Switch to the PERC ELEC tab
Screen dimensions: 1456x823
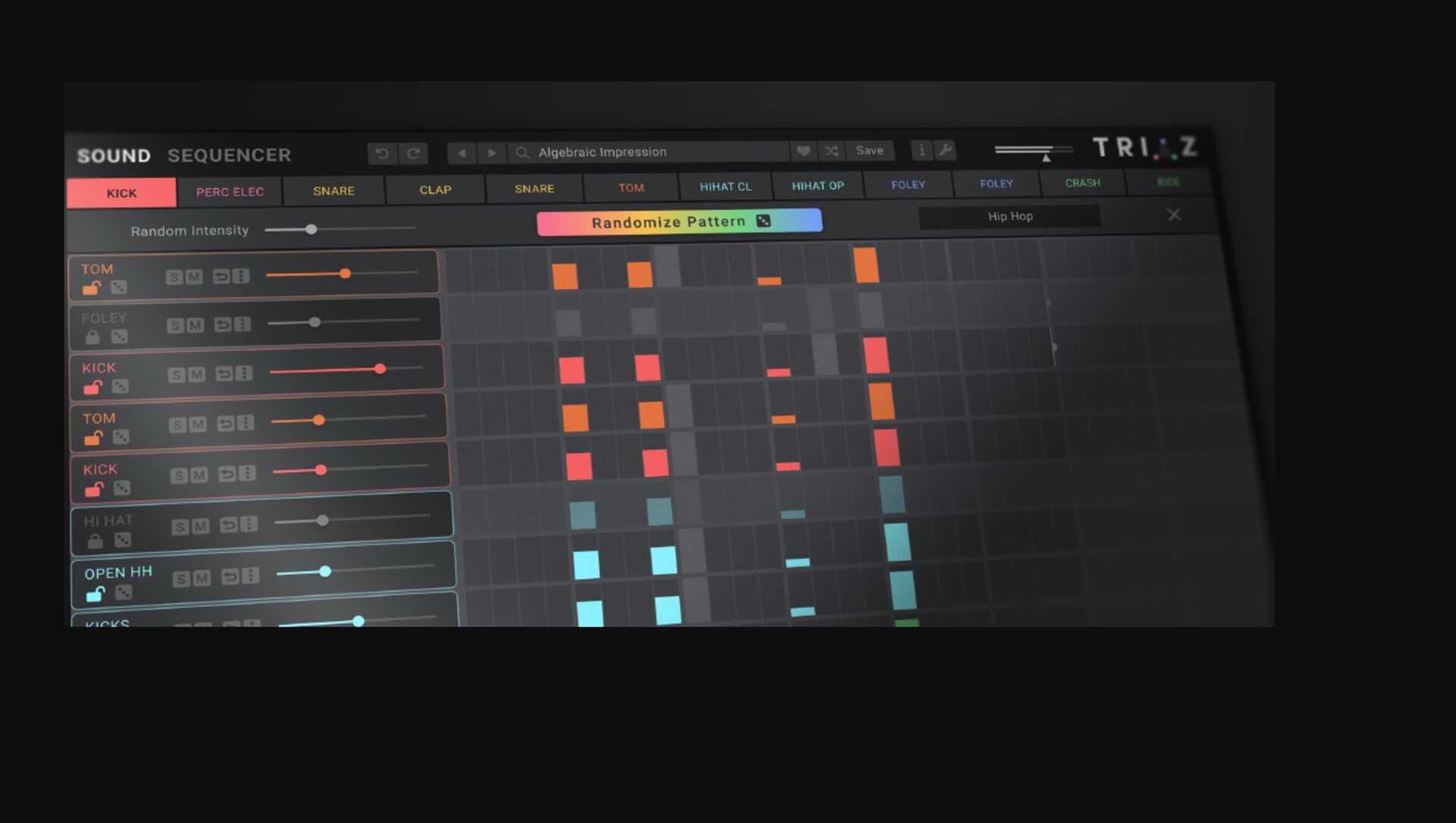tap(230, 192)
